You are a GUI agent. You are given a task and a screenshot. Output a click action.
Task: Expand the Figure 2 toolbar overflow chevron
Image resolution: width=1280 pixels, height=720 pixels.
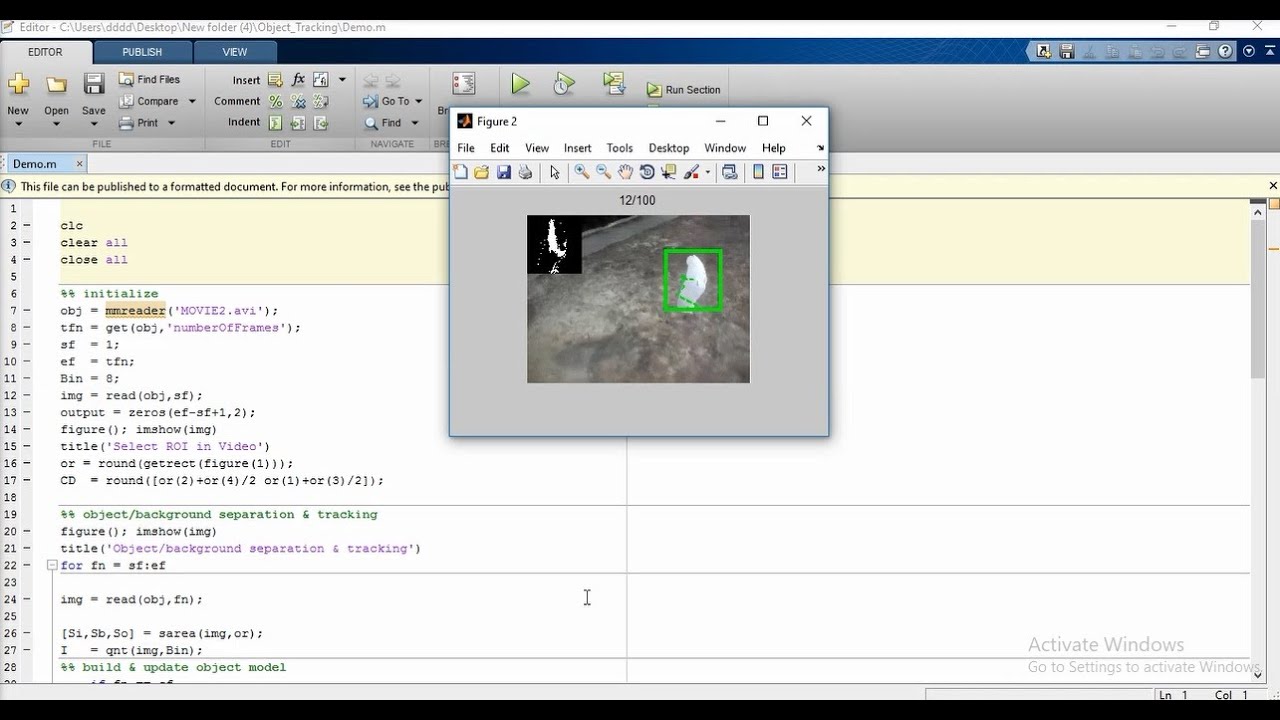coord(821,169)
